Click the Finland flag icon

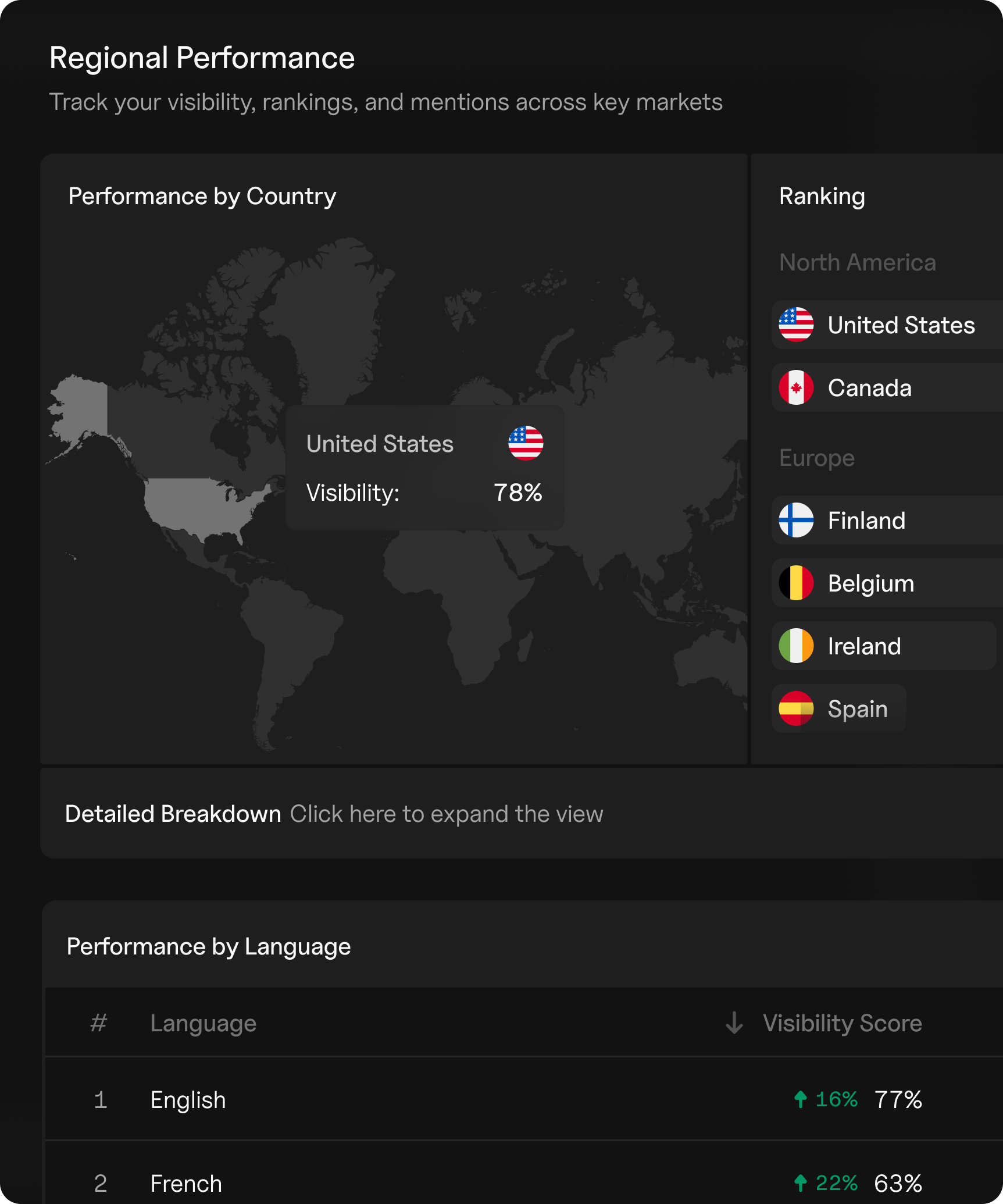(796, 520)
